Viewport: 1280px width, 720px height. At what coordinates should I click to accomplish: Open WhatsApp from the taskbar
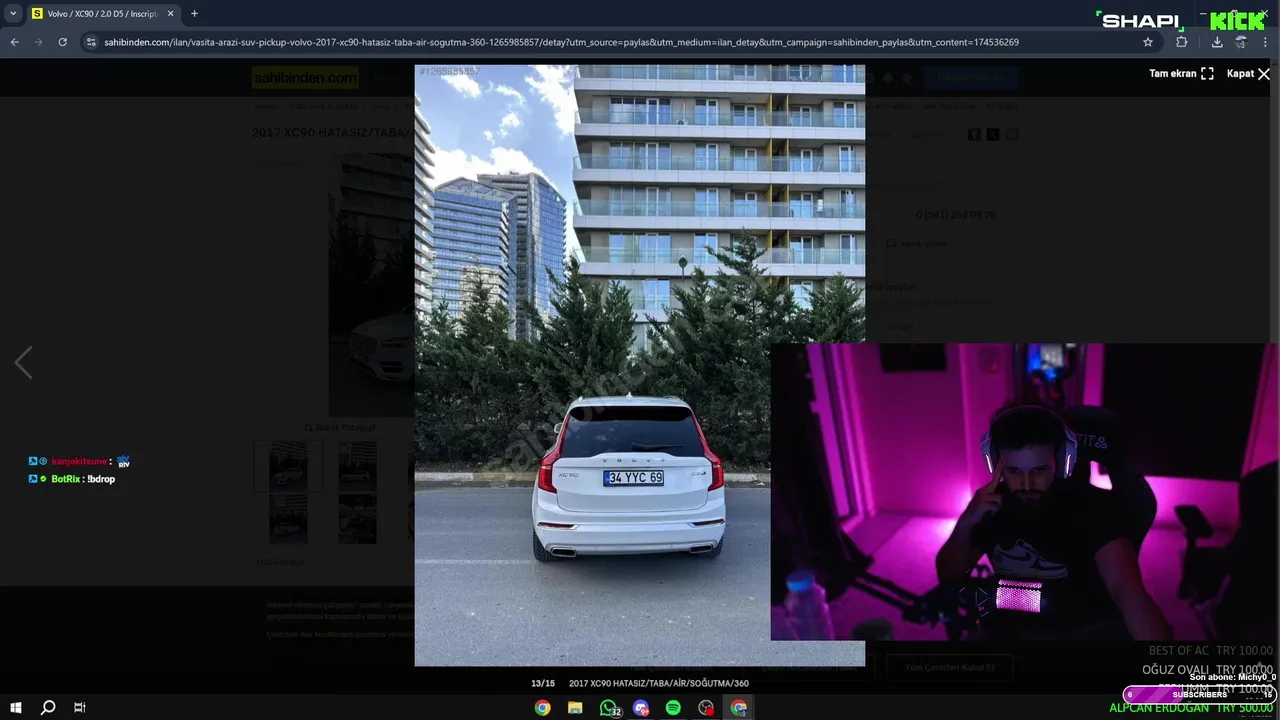608,708
